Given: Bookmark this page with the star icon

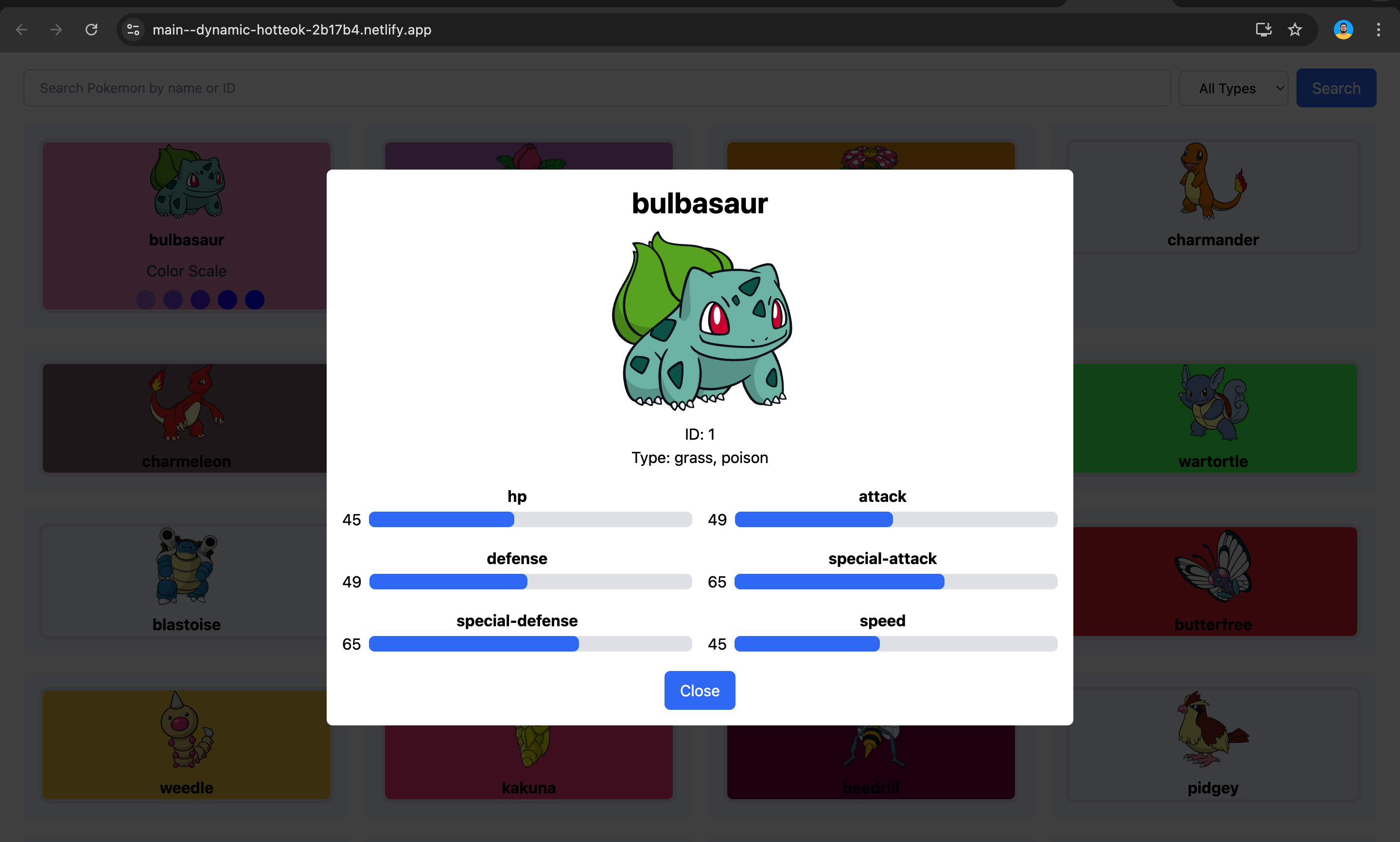Looking at the screenshot, I should click(1295, 30).
